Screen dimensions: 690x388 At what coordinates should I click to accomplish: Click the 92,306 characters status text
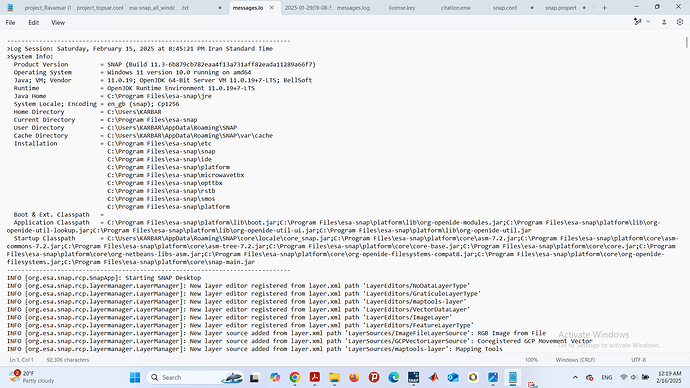(x=68, y=360)
